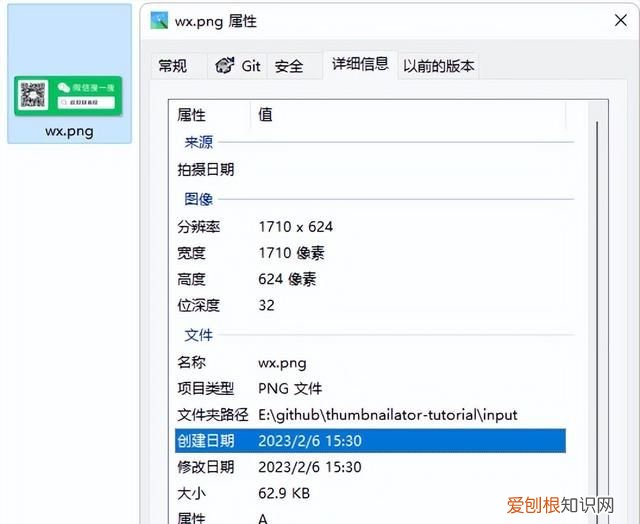Select the 项目类型 property label
The image size is (640, 524).
pyautogui.click(x=206, y=389)
